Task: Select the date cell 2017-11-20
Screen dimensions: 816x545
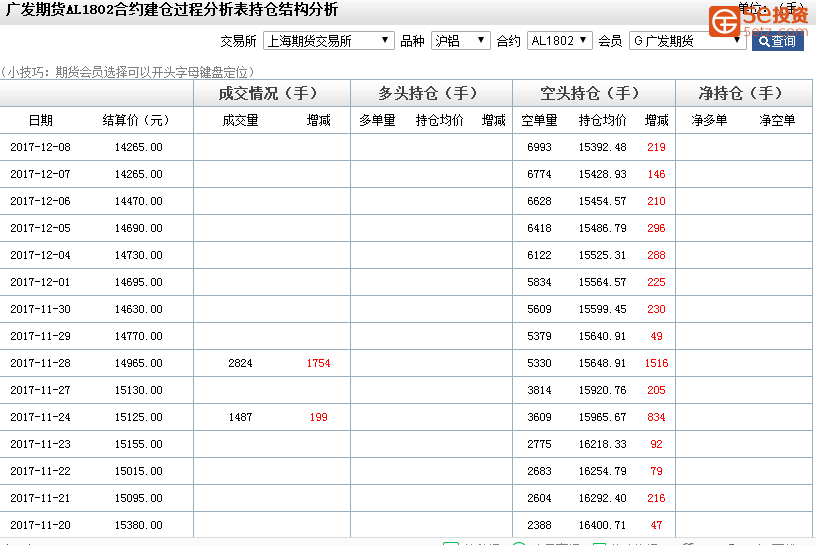Action: click(40, 525)
